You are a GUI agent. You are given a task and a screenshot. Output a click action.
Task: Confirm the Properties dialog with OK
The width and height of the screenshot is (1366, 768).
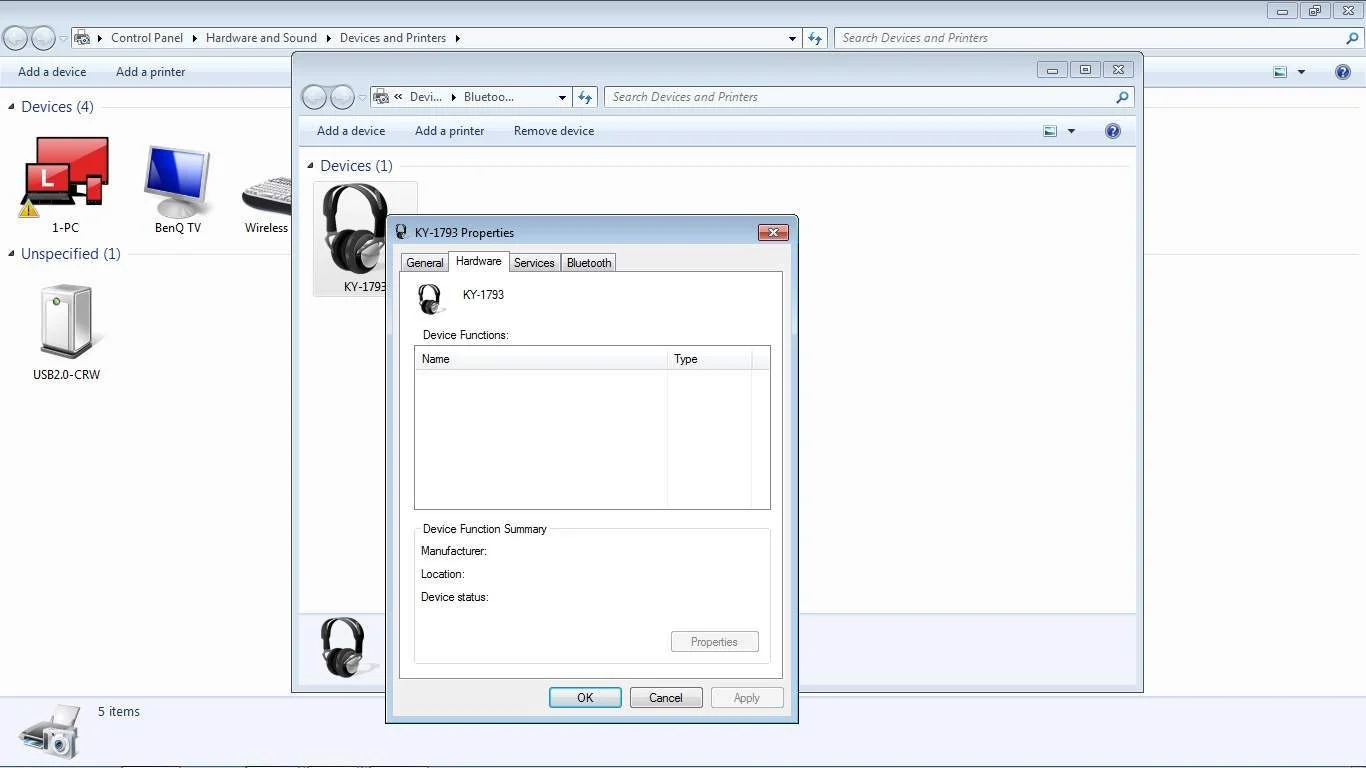[585, 698]
